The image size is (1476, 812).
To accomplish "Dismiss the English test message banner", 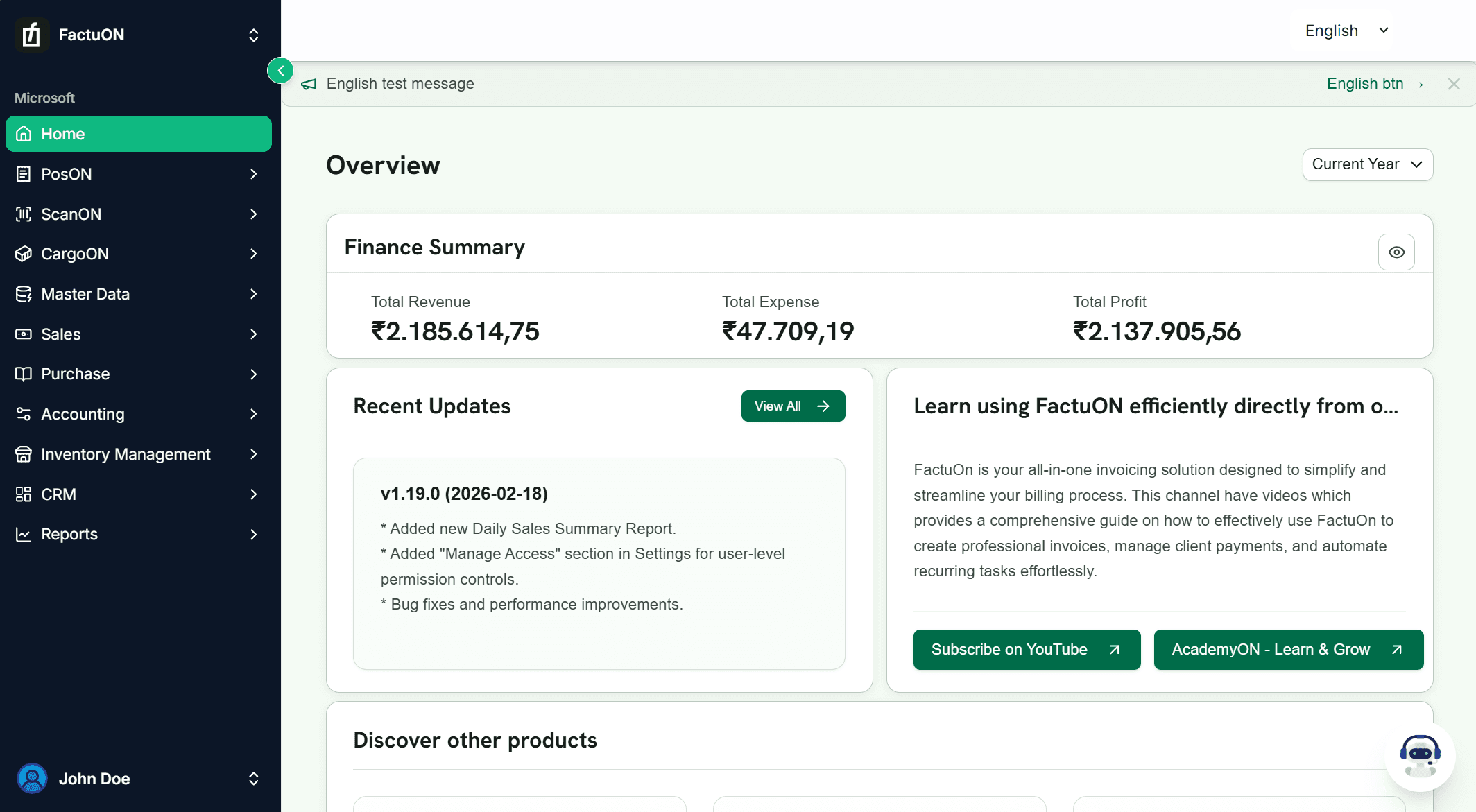I will (x=1454, y=84).
